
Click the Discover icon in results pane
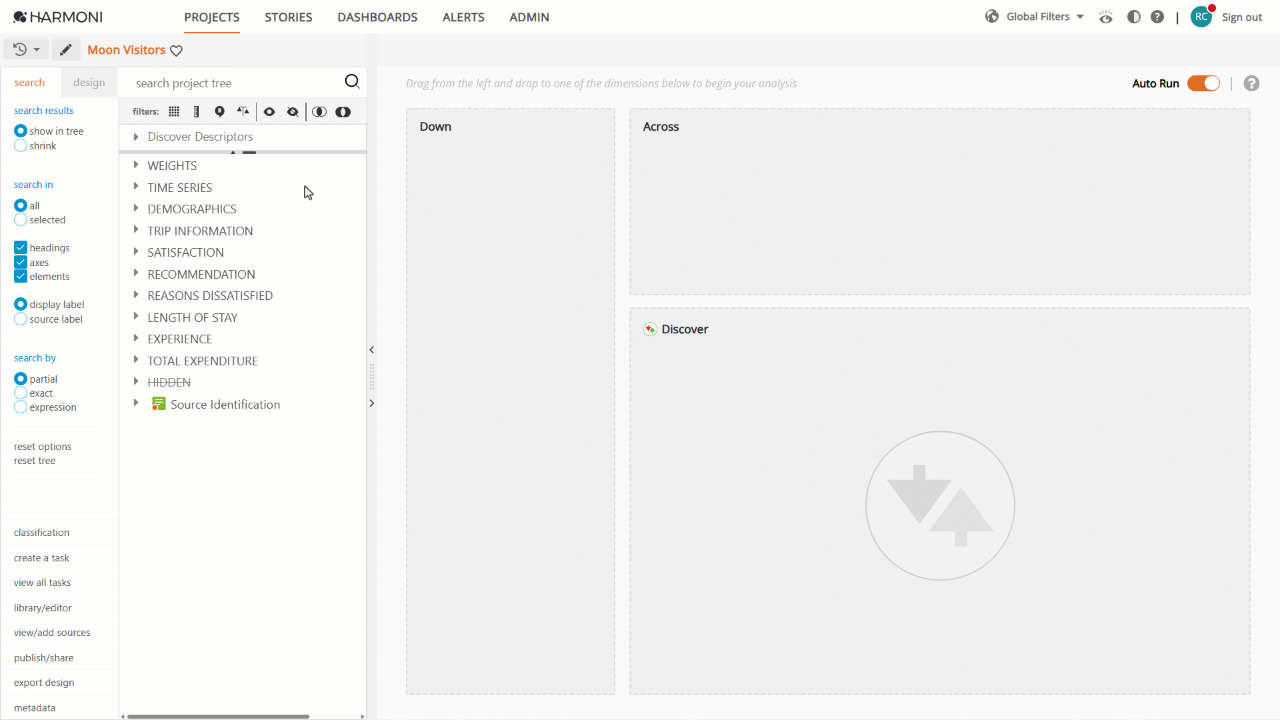click(650, 329)
